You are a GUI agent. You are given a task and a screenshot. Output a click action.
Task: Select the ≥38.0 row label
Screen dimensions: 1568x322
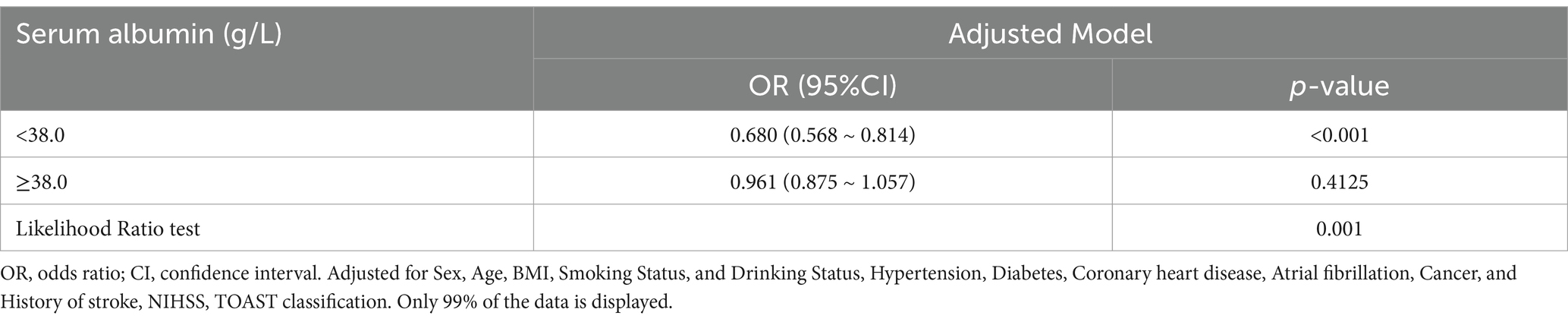(39, 182)
